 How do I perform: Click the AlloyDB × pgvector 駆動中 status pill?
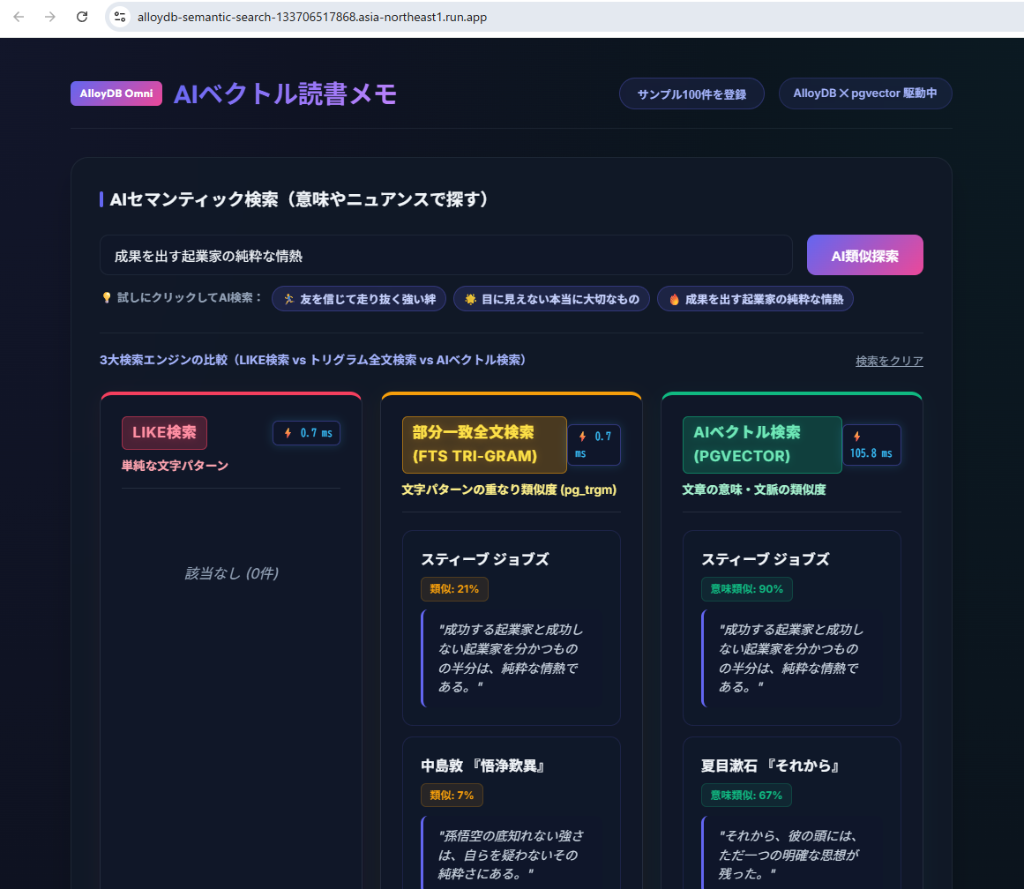click(865, 93)
